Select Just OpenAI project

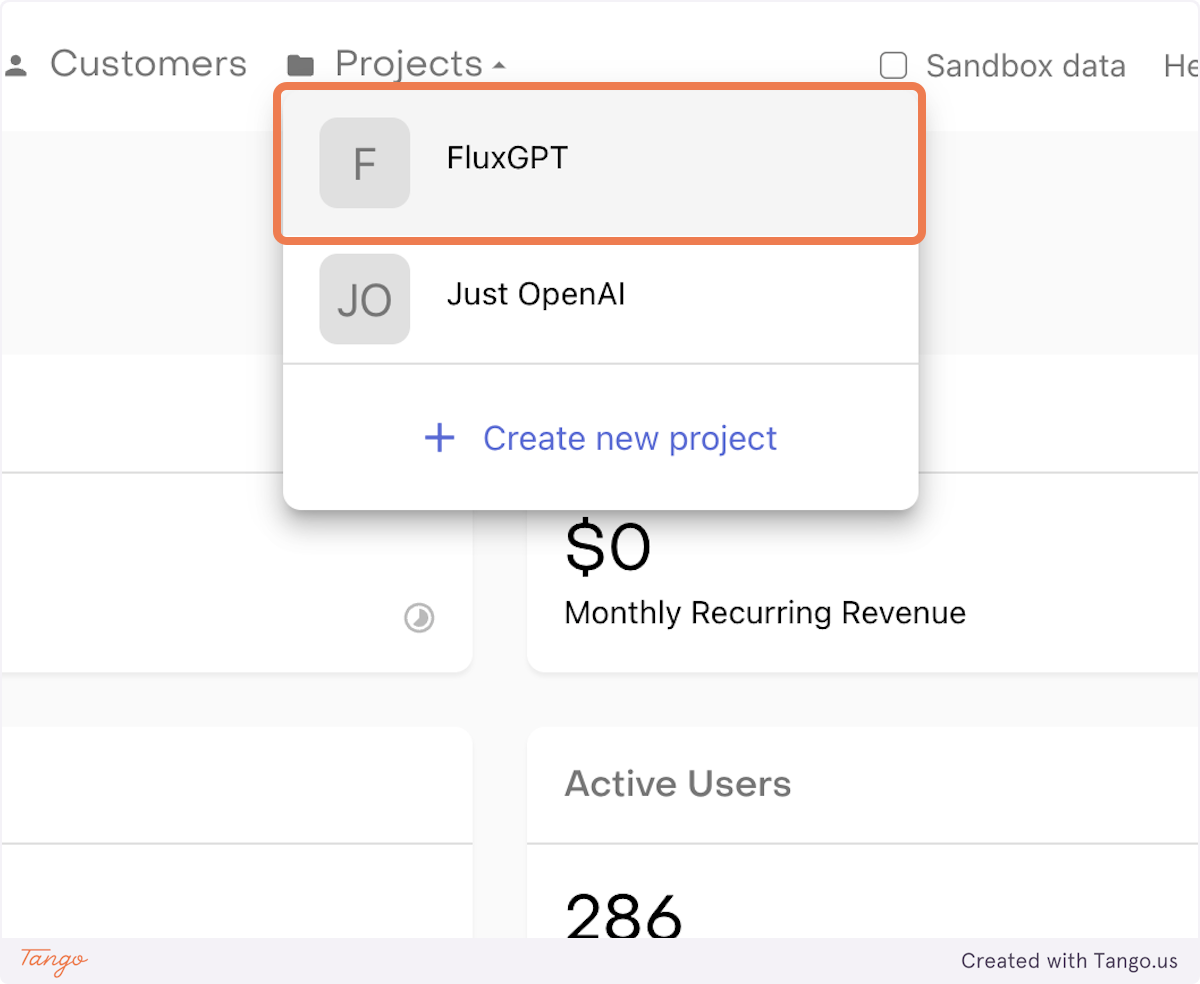click(x=600, y=299)
